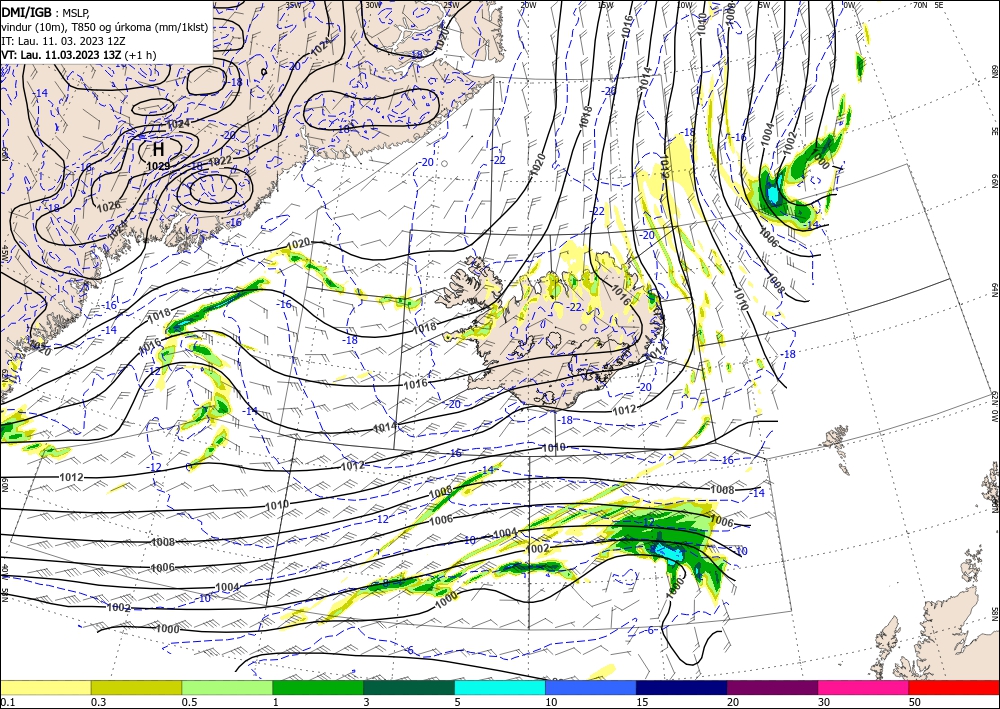
Task: Click the pink 30 mm legend swatch
Action: pyautogui.click(x=864, y=687)
